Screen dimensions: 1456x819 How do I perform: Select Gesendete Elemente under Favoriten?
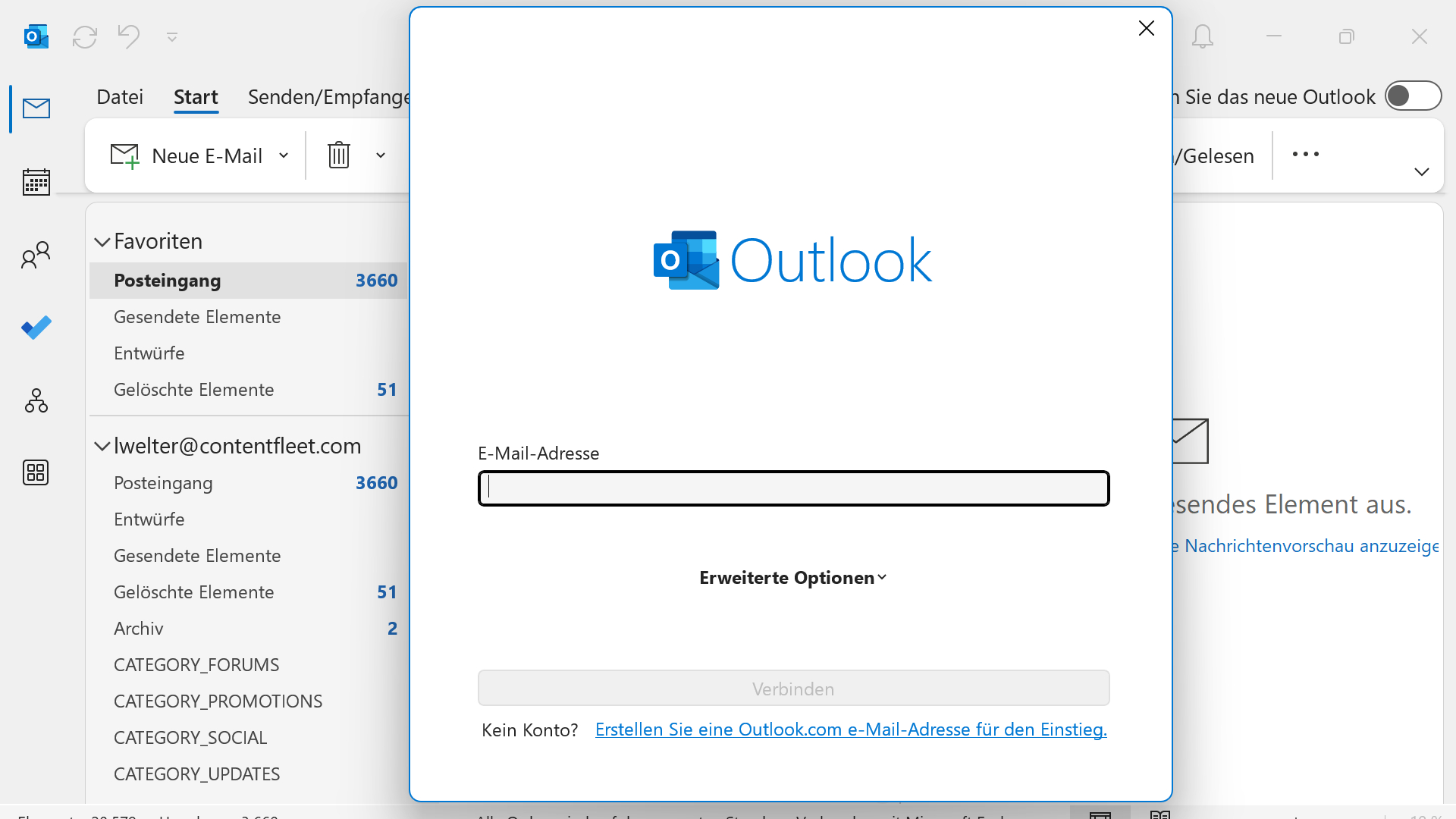[249, 317]
